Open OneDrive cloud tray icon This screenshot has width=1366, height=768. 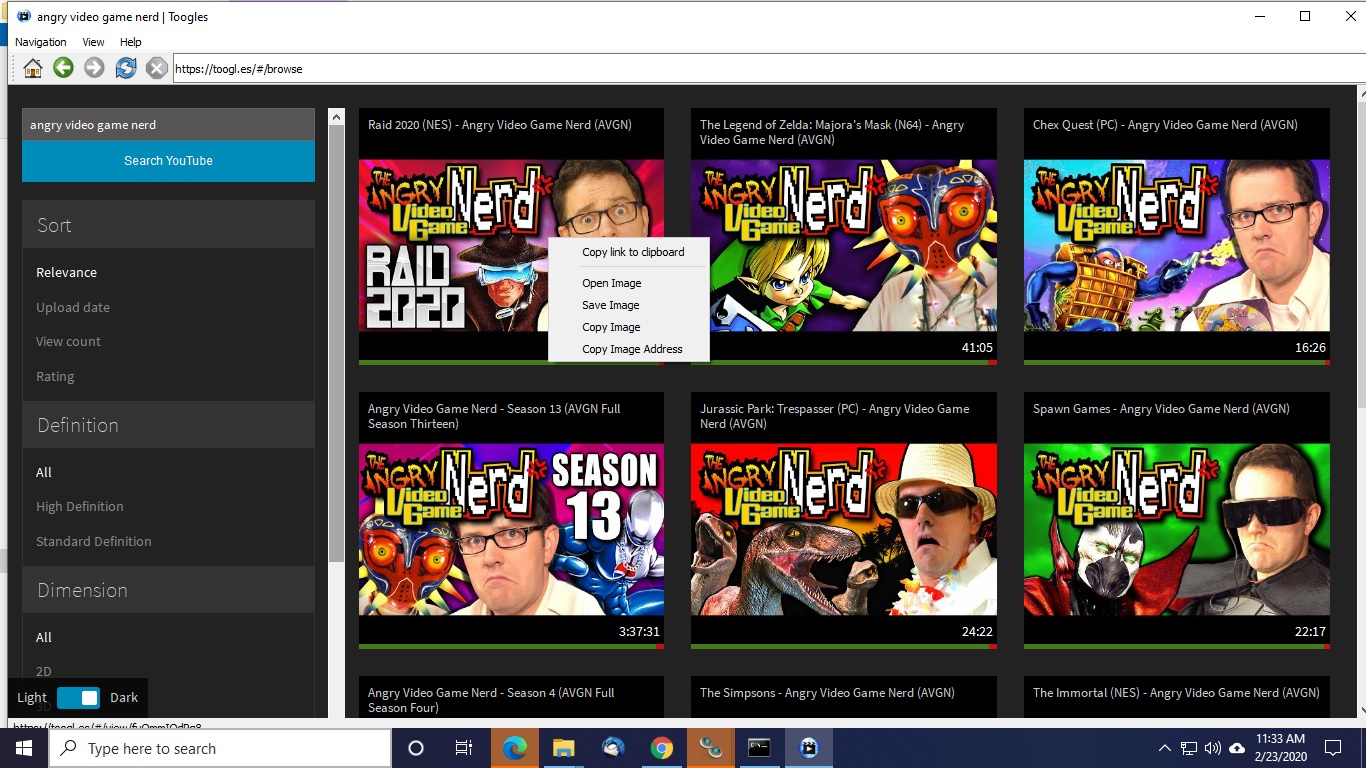pyautogui.click(x=1237, y=748)
